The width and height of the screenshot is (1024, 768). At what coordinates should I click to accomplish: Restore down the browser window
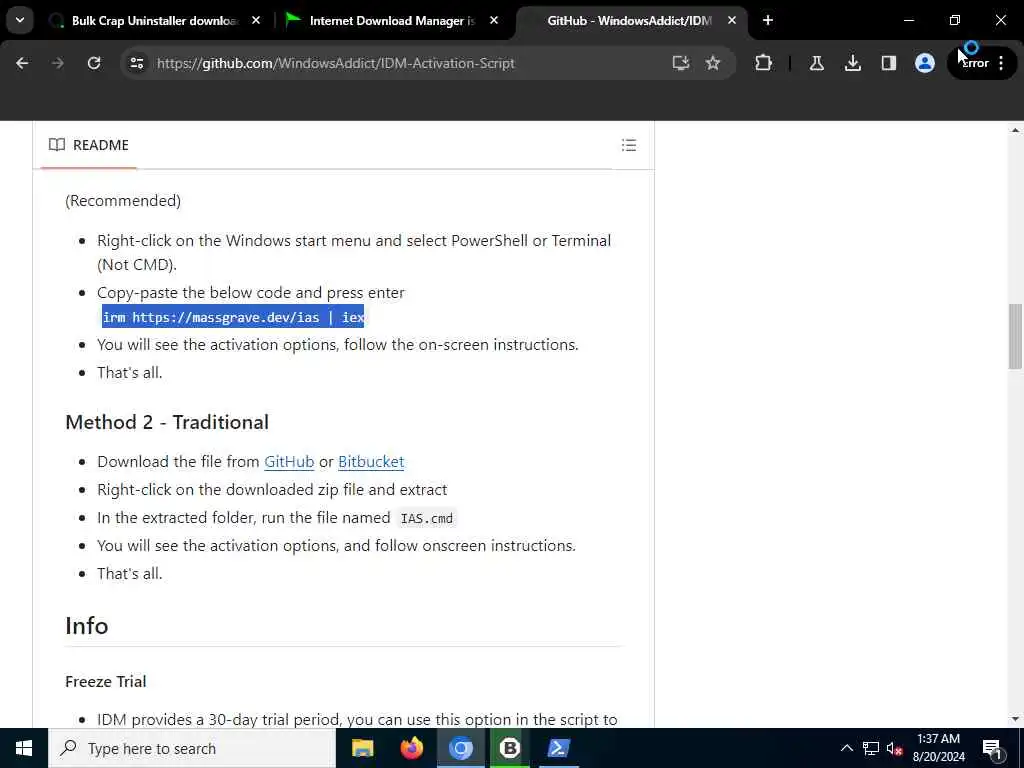955,21
